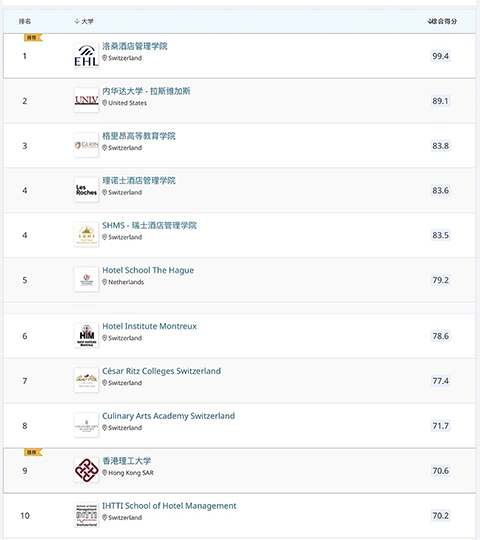Click the UNLV university logo

point(86,100)
